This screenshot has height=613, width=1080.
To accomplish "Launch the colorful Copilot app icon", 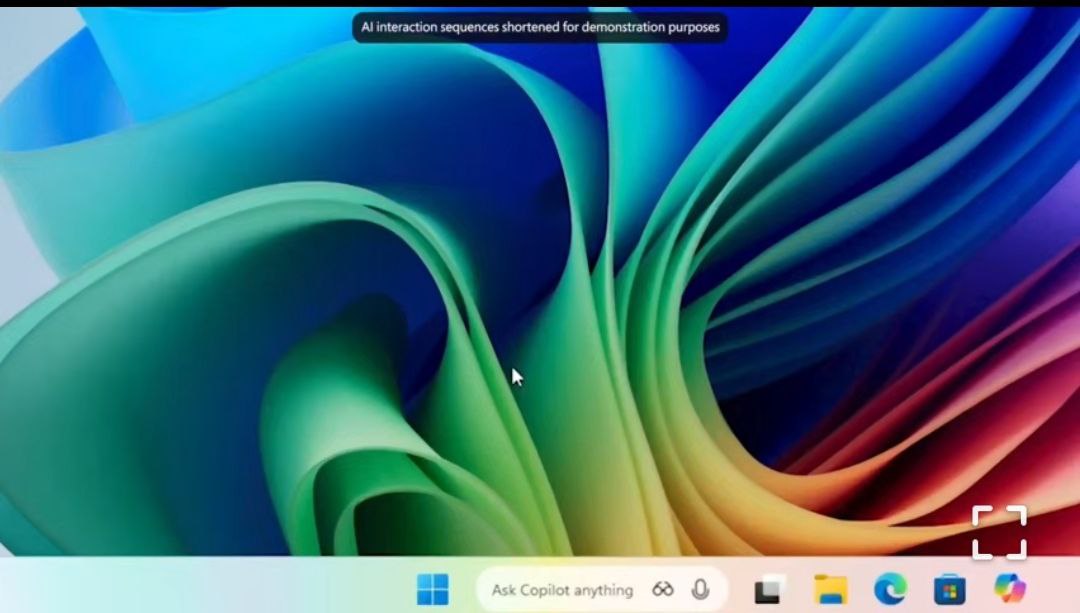I will (x=1009, y=589).
